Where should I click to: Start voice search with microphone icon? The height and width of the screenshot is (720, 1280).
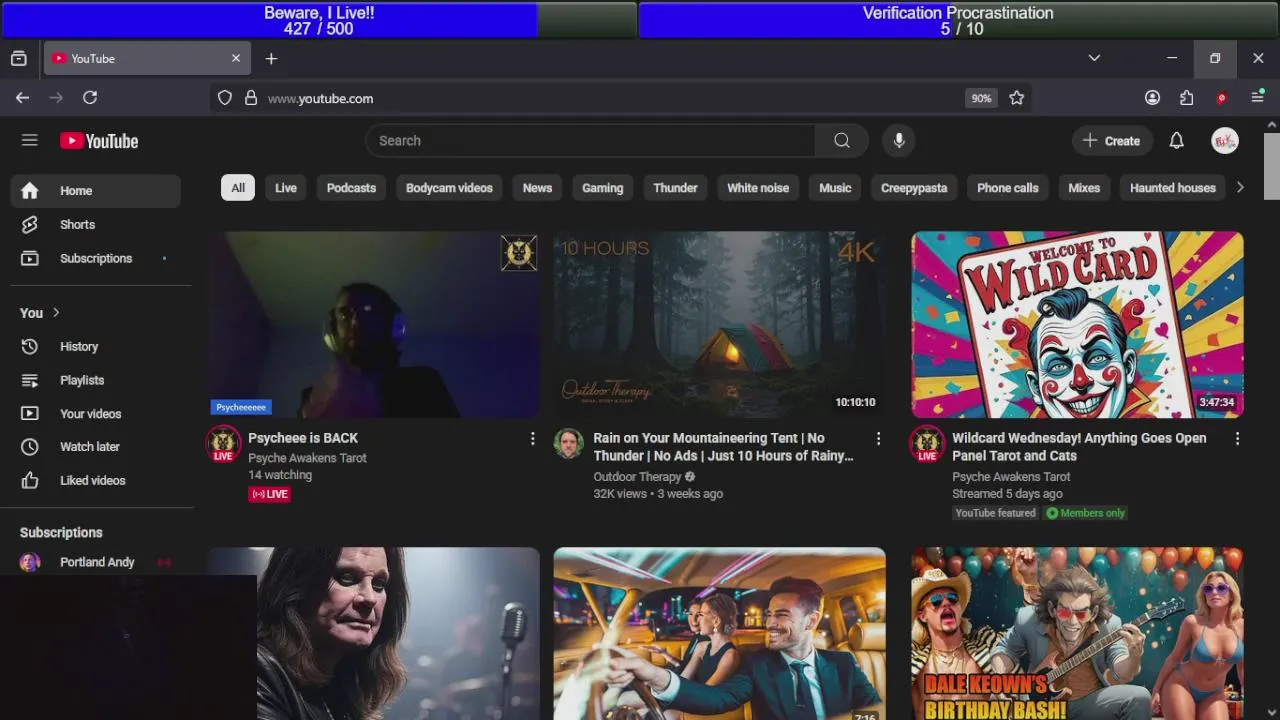click(899, 141)
